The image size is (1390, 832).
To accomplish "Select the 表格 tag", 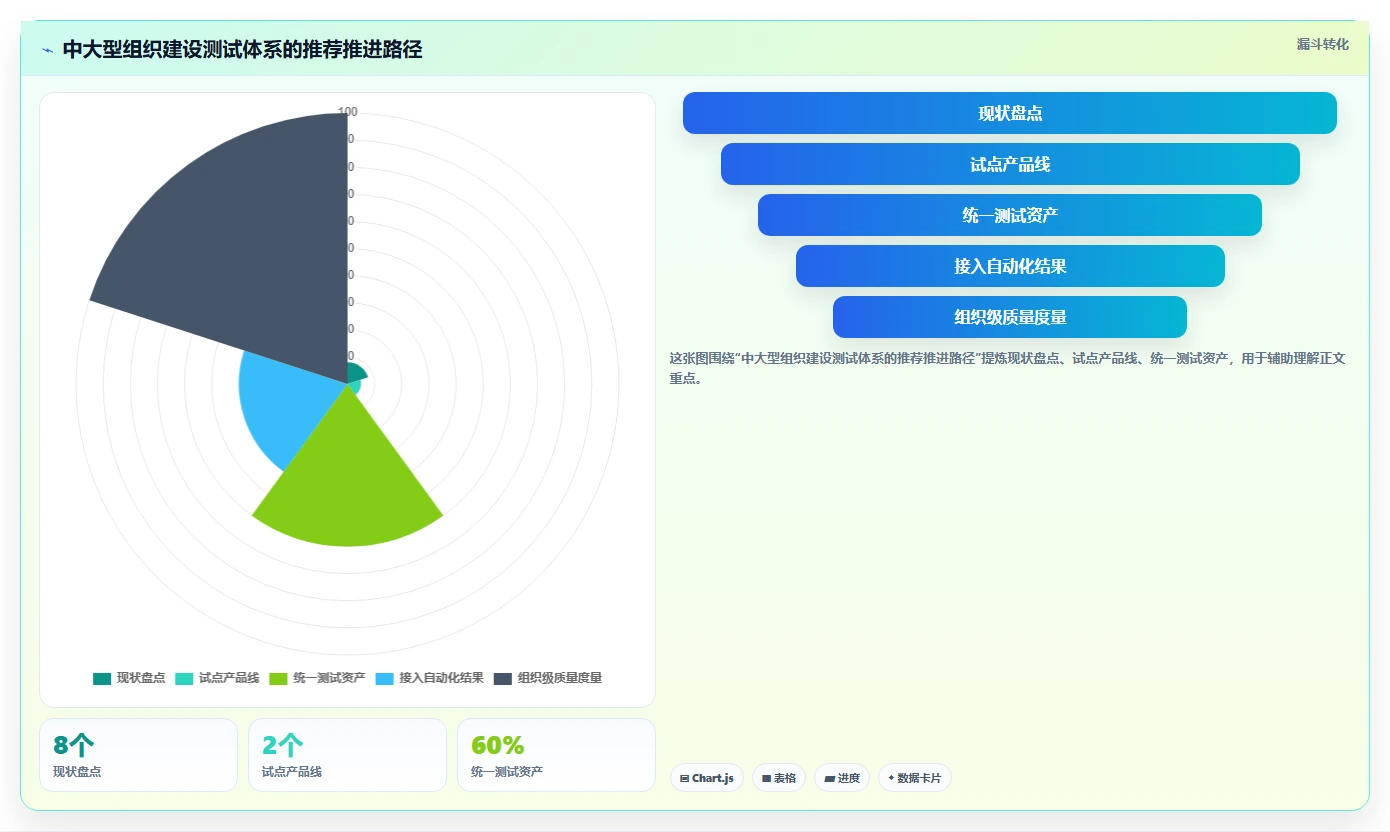I will click(x=779, y=778).
